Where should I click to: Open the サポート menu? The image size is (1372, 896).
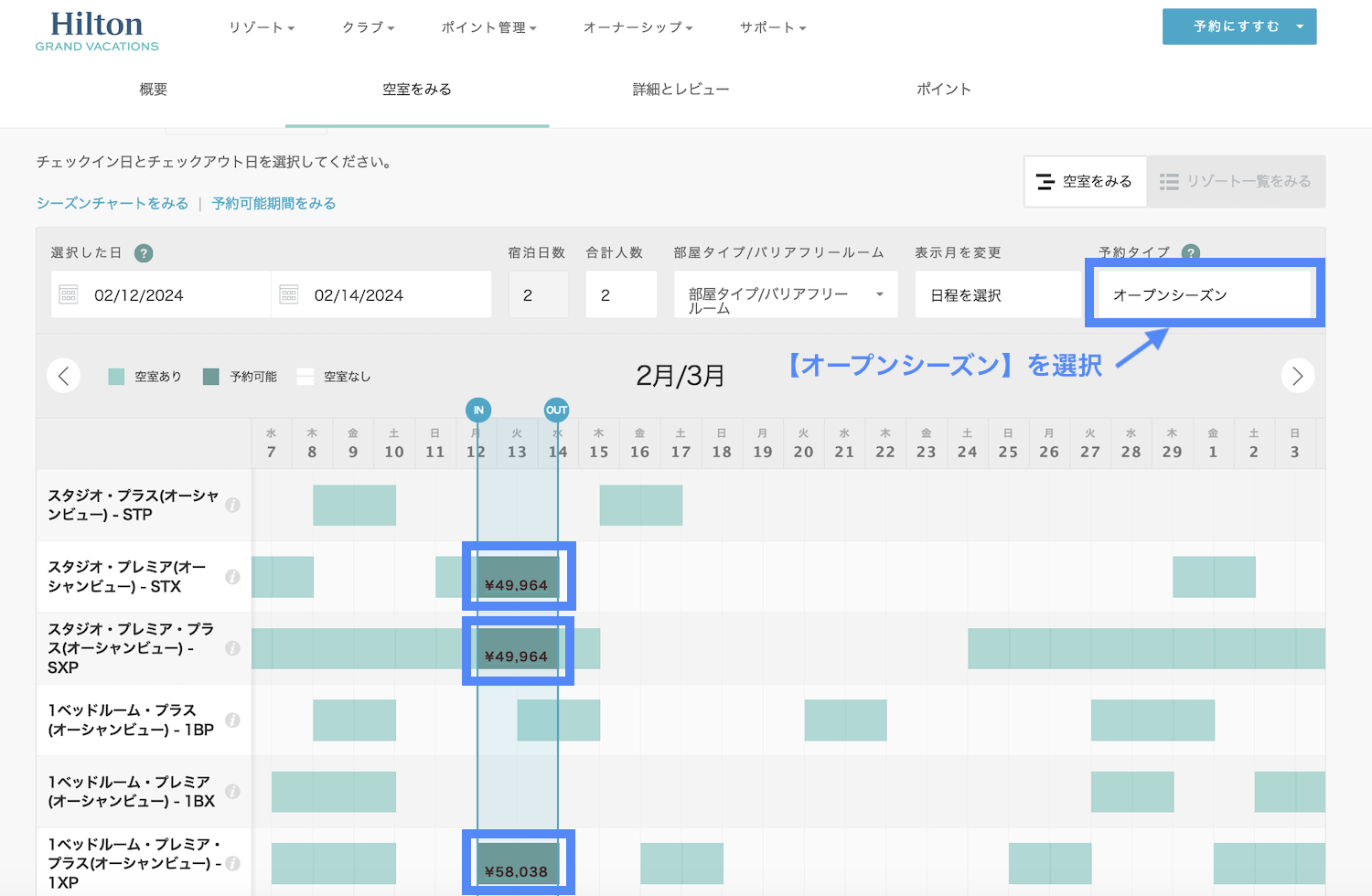[773, 27]
